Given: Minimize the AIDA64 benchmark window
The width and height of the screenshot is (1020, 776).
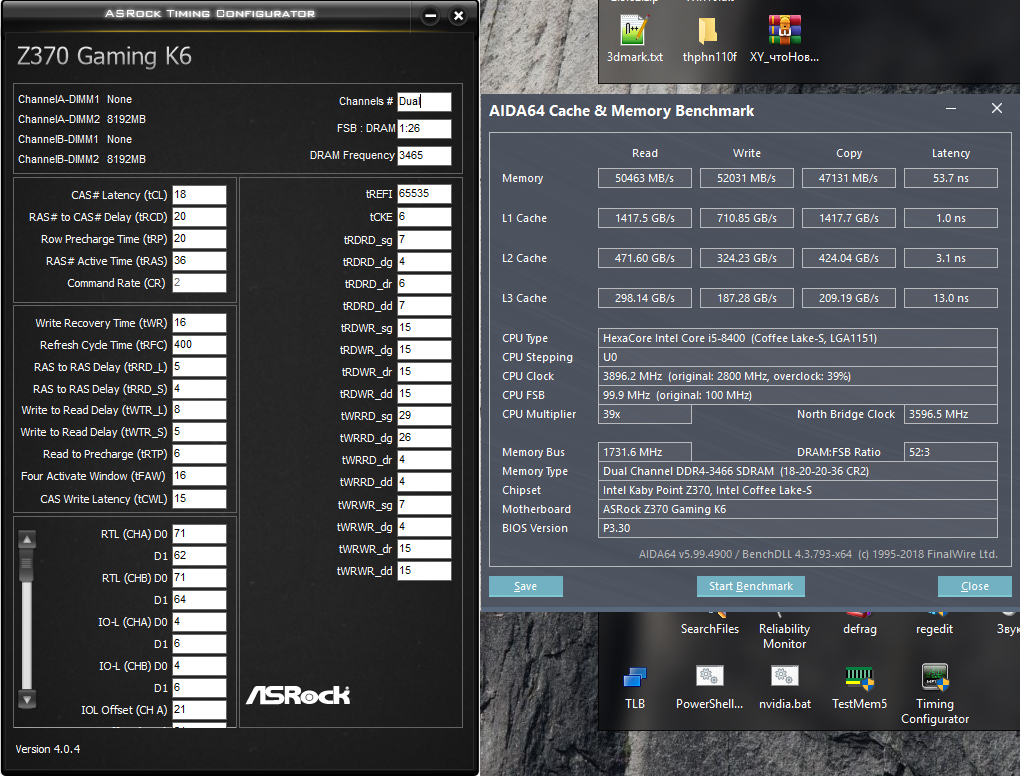Looking at the screenshot, I should (950, 109).
